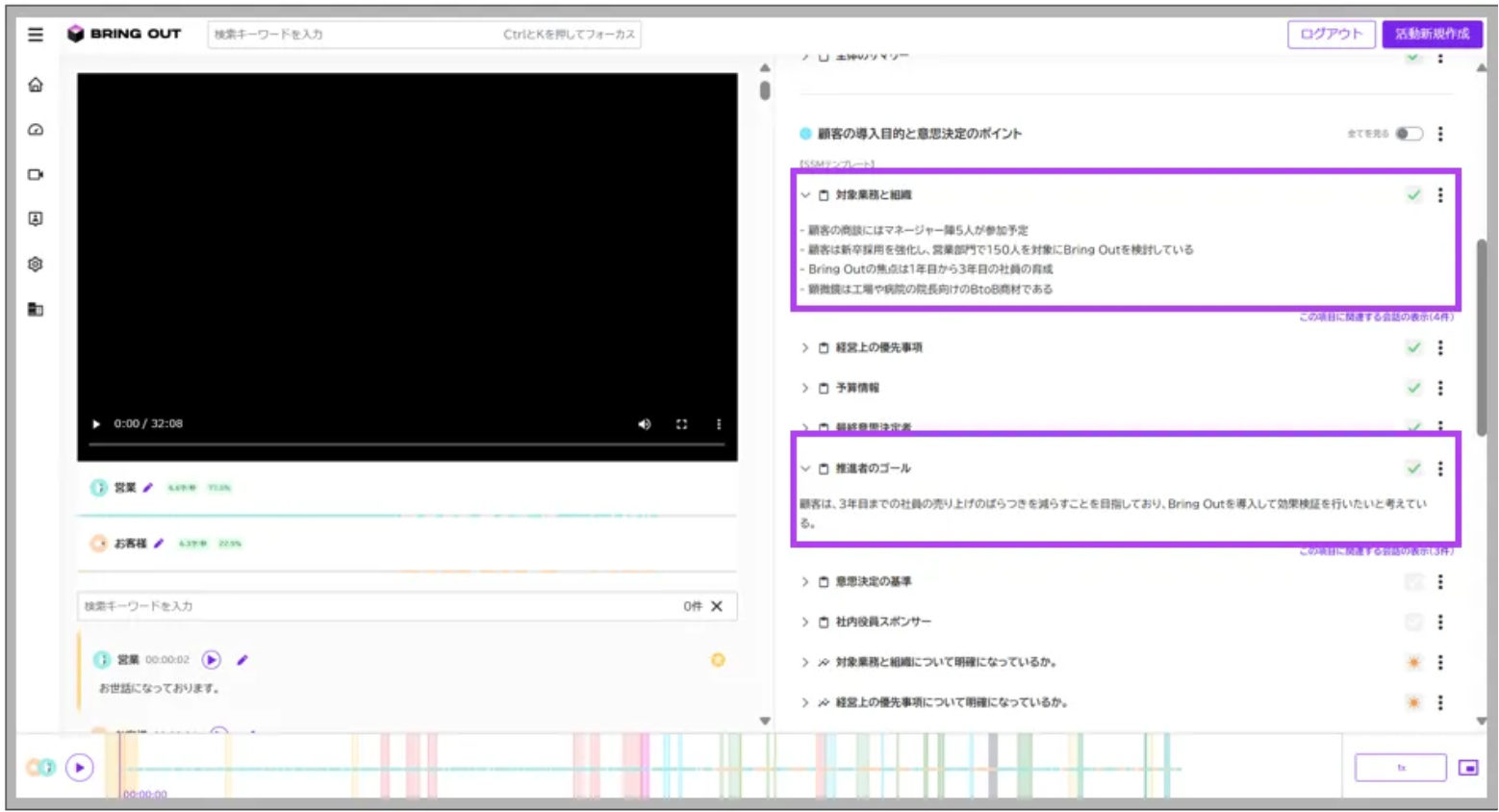The height and width of the screenshot is (812, 1499).
Task: Open options for 経営上の優先事項 row
Action: [1440, 347]
